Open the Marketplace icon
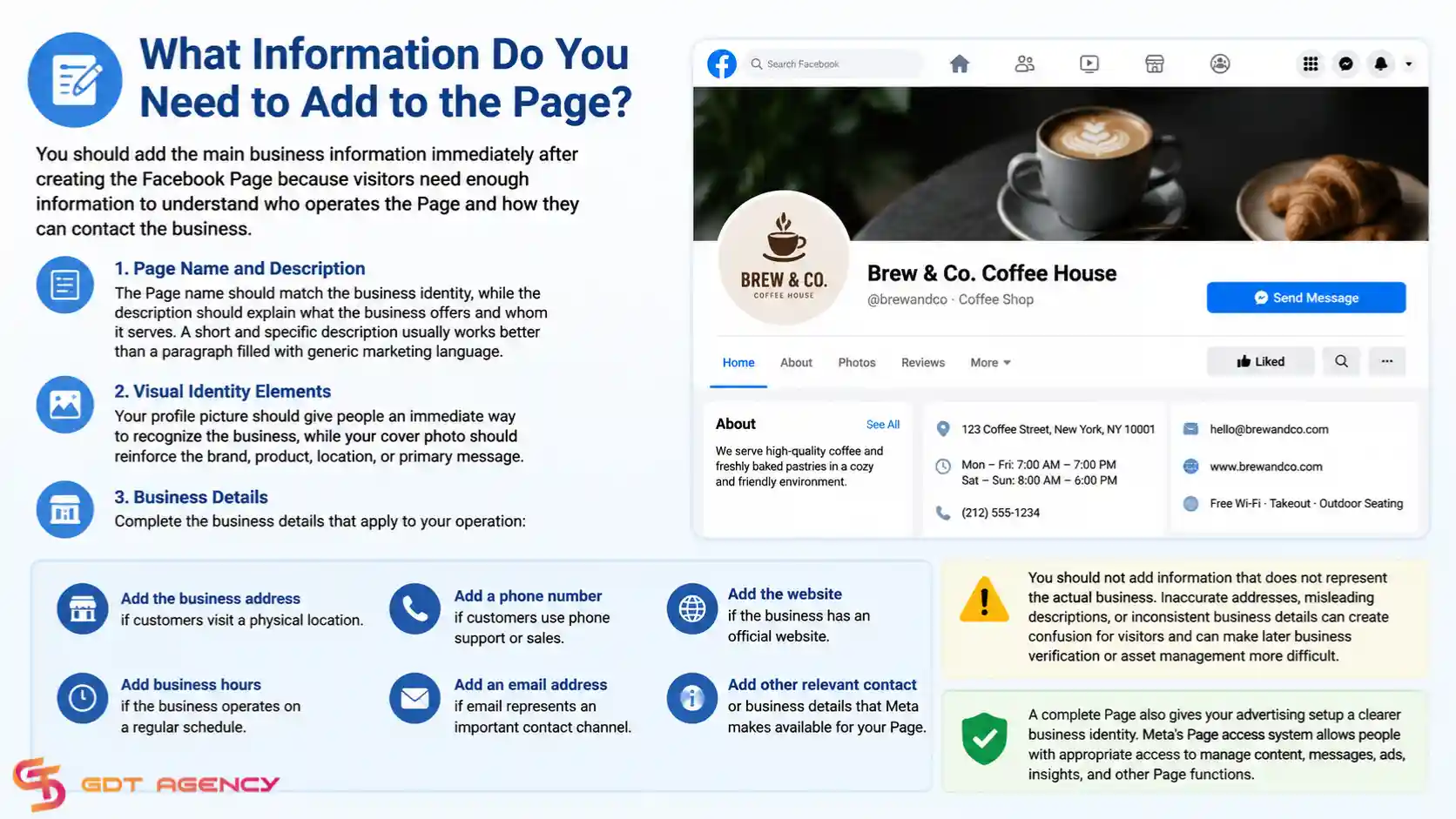This screenshot has height=819, width=1456. click(1155, 64)
